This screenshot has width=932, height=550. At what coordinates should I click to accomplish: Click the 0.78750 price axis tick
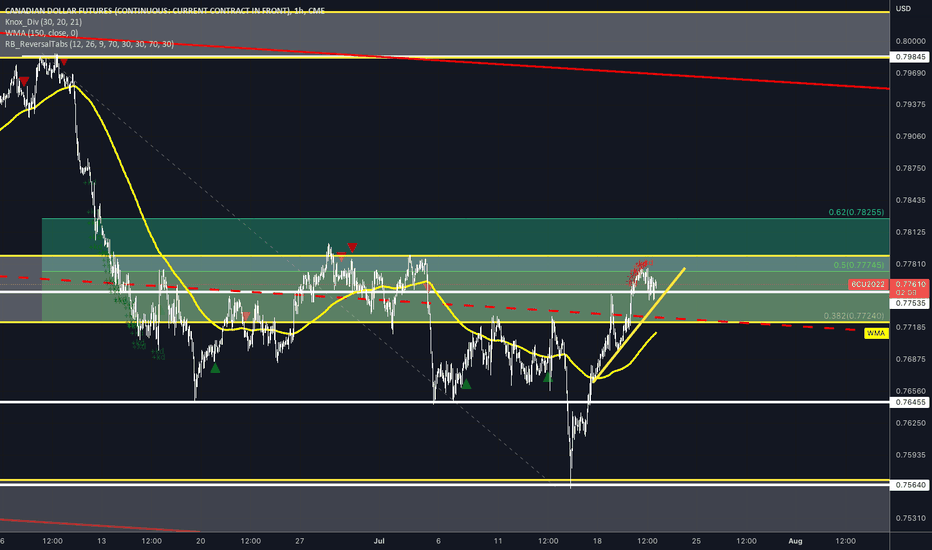coord(911,168)
